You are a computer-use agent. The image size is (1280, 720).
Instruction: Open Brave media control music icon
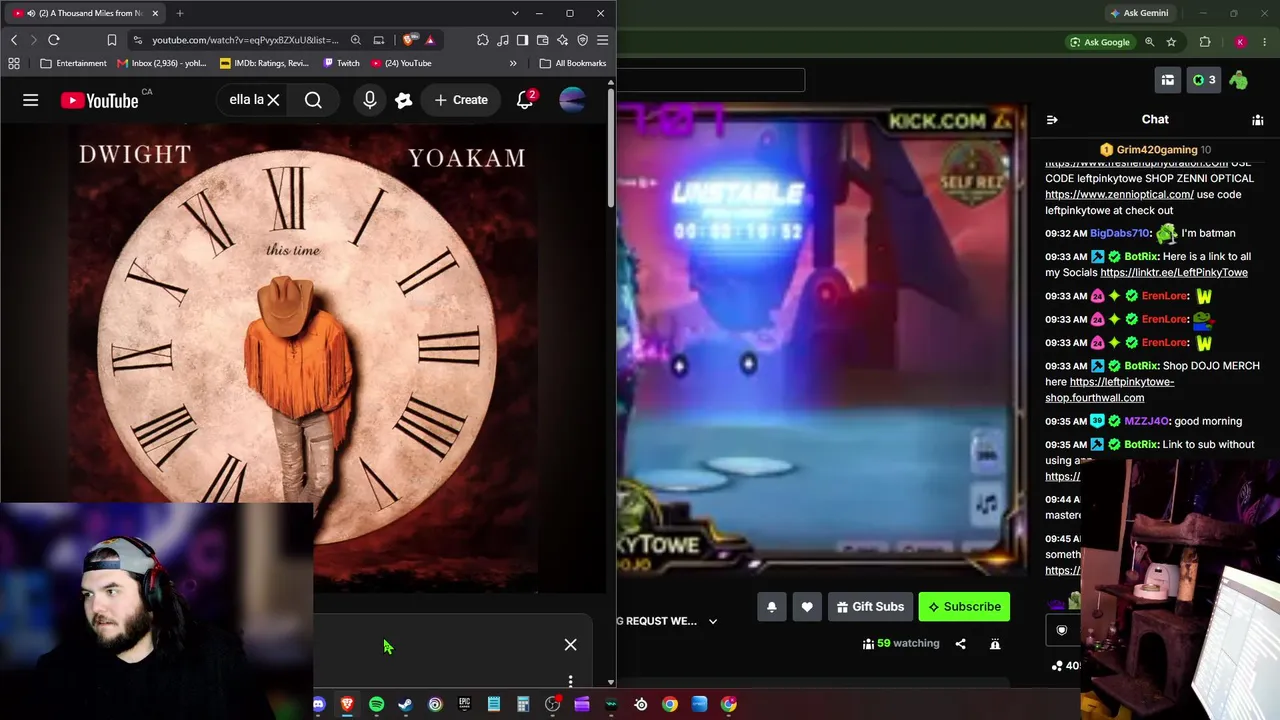503,40
